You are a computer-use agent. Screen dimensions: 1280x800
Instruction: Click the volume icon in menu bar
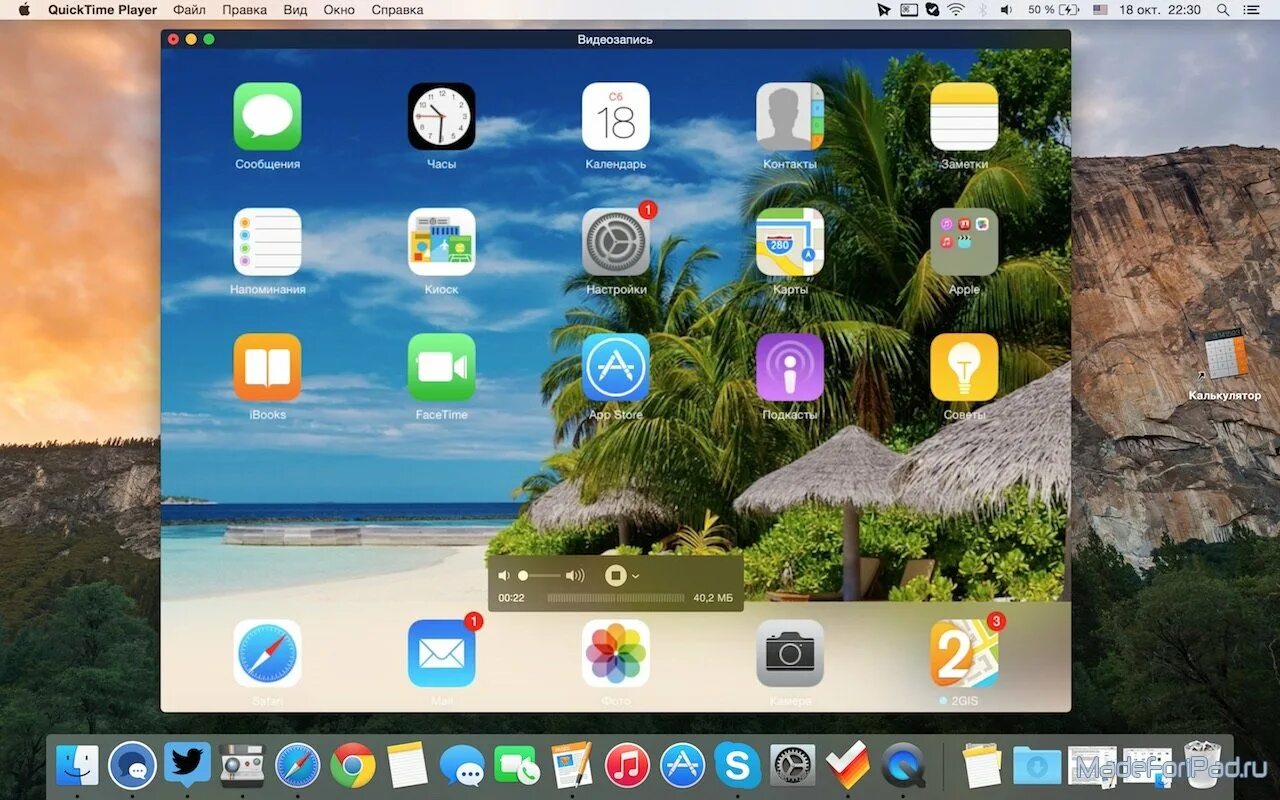tap(1006, 10)
